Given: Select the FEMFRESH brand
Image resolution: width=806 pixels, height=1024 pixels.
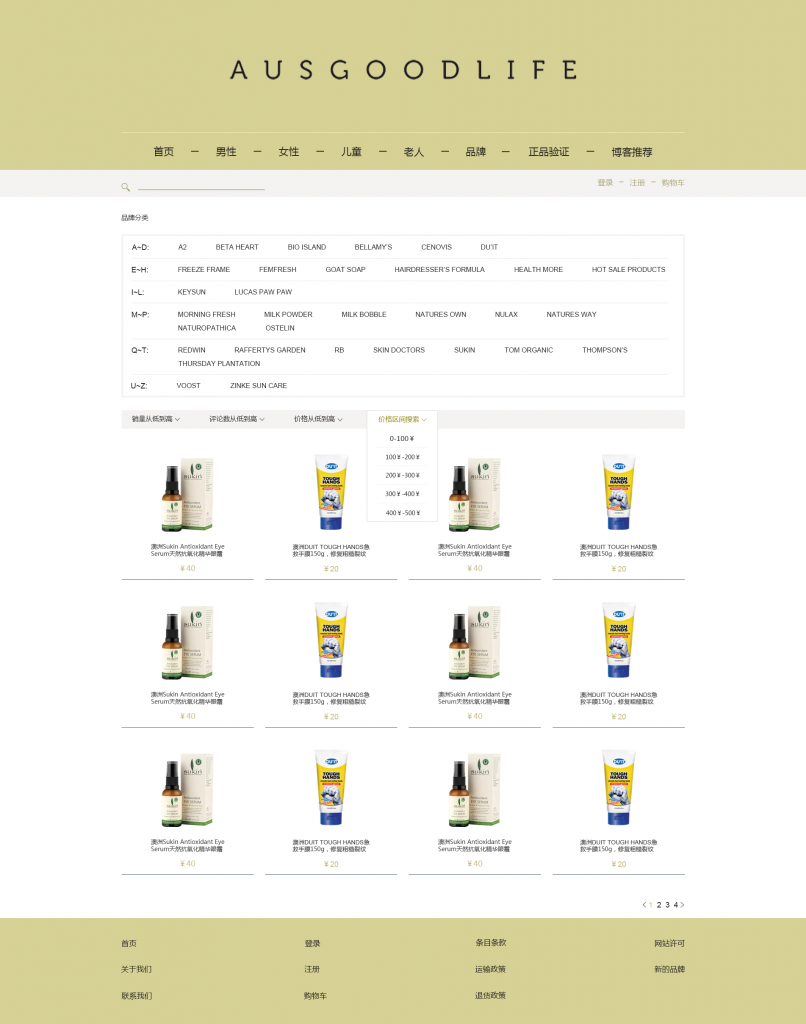Looking at the screenshot, I should [x=278, y=269].
